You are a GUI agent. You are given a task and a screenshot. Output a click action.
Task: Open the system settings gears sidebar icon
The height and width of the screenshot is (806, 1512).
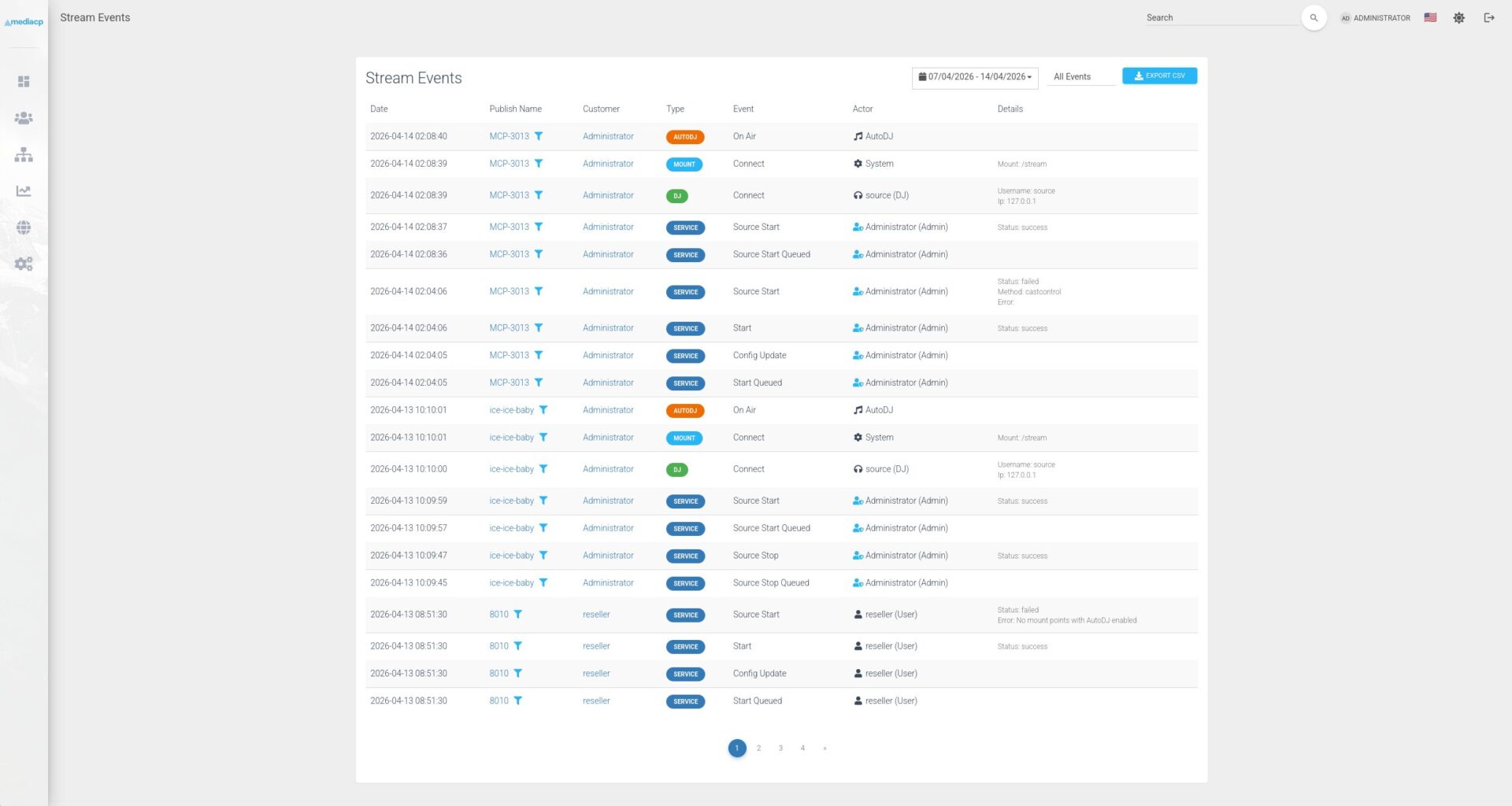pos(24,264)
